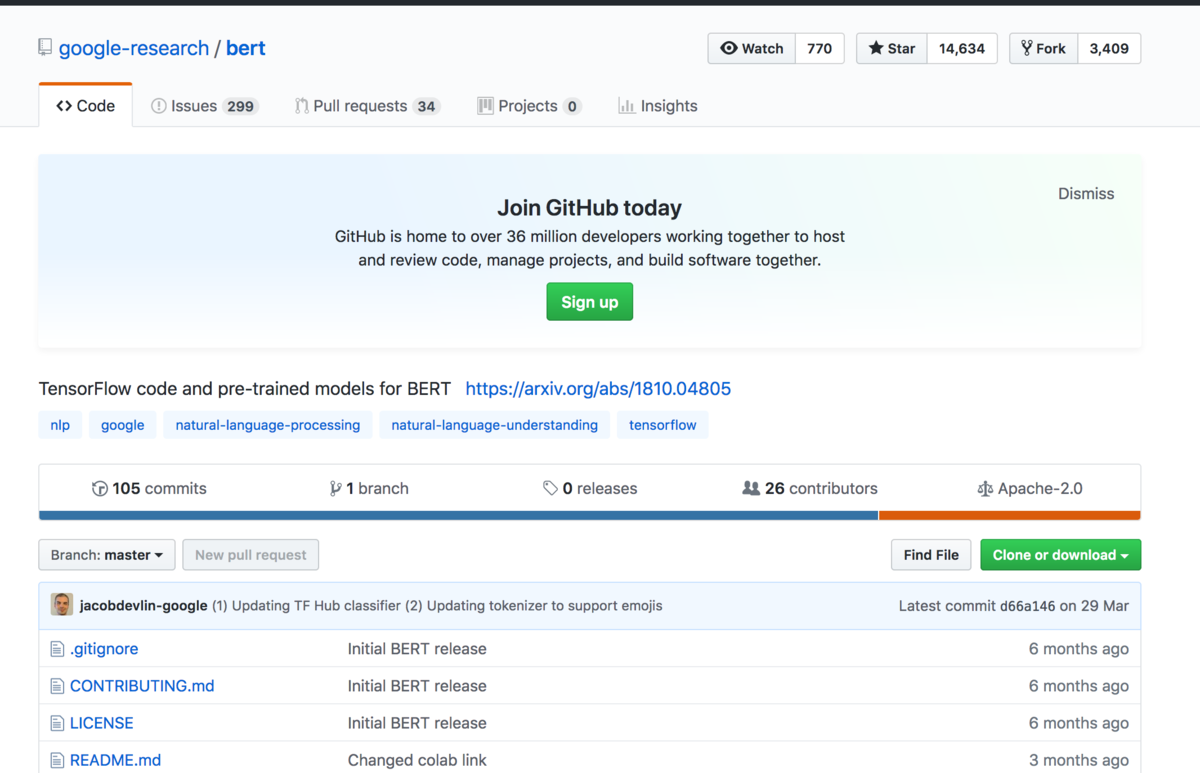Screen dimensions: 1200x773
Task: Click the Watch button
Action: pyautogui.click(x=752, y=48)
